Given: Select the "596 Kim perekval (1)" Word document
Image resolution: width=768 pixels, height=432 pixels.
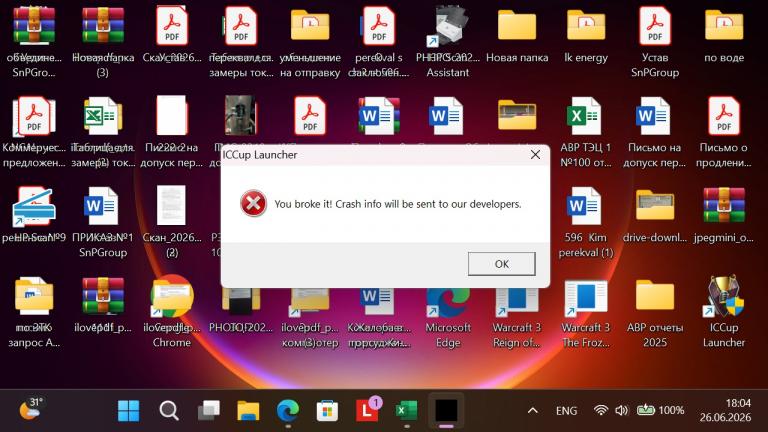Looking at the screenshot, I should coord(585,222).
